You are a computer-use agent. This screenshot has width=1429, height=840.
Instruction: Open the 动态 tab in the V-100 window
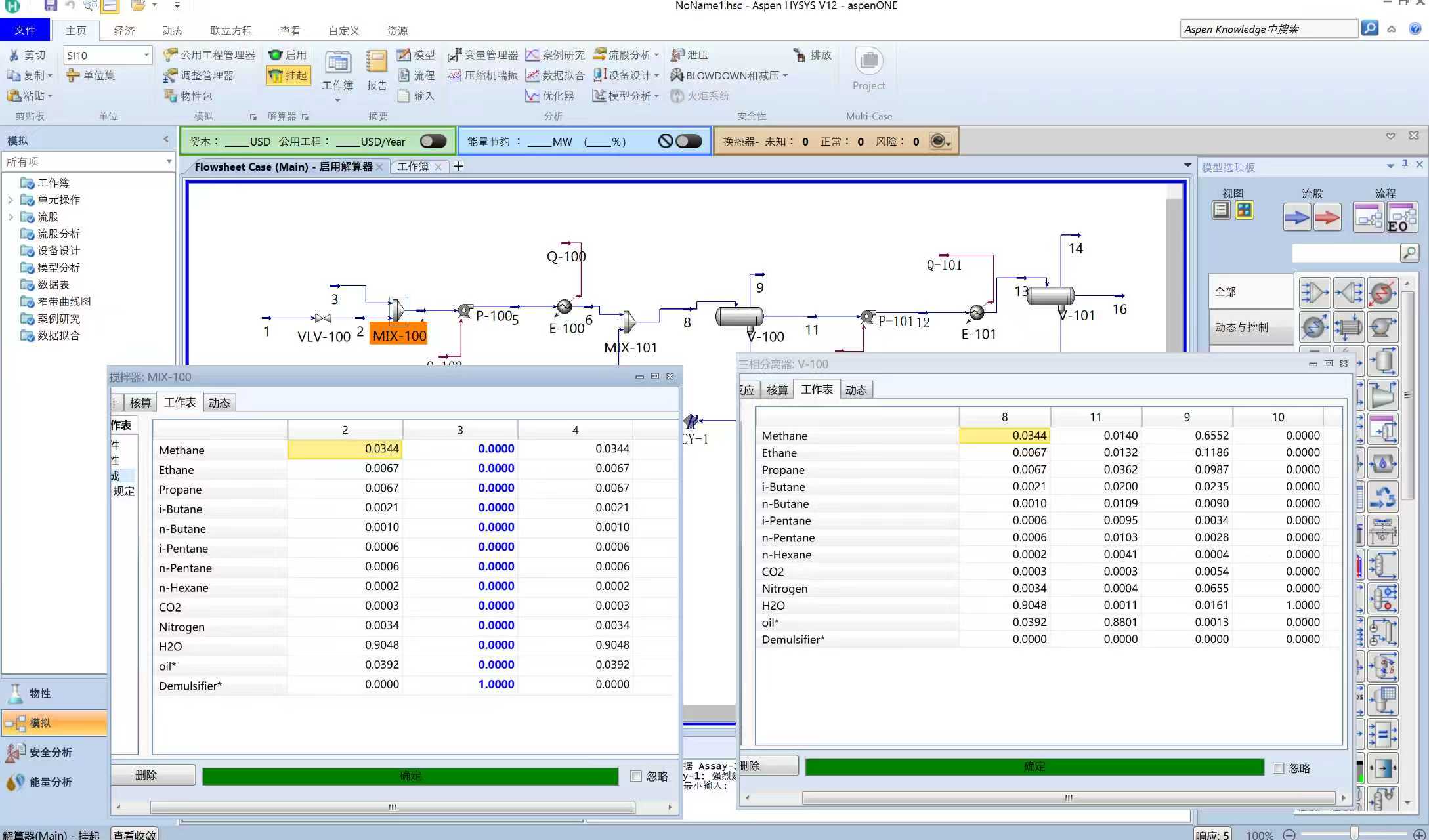(x=855, y=390)
